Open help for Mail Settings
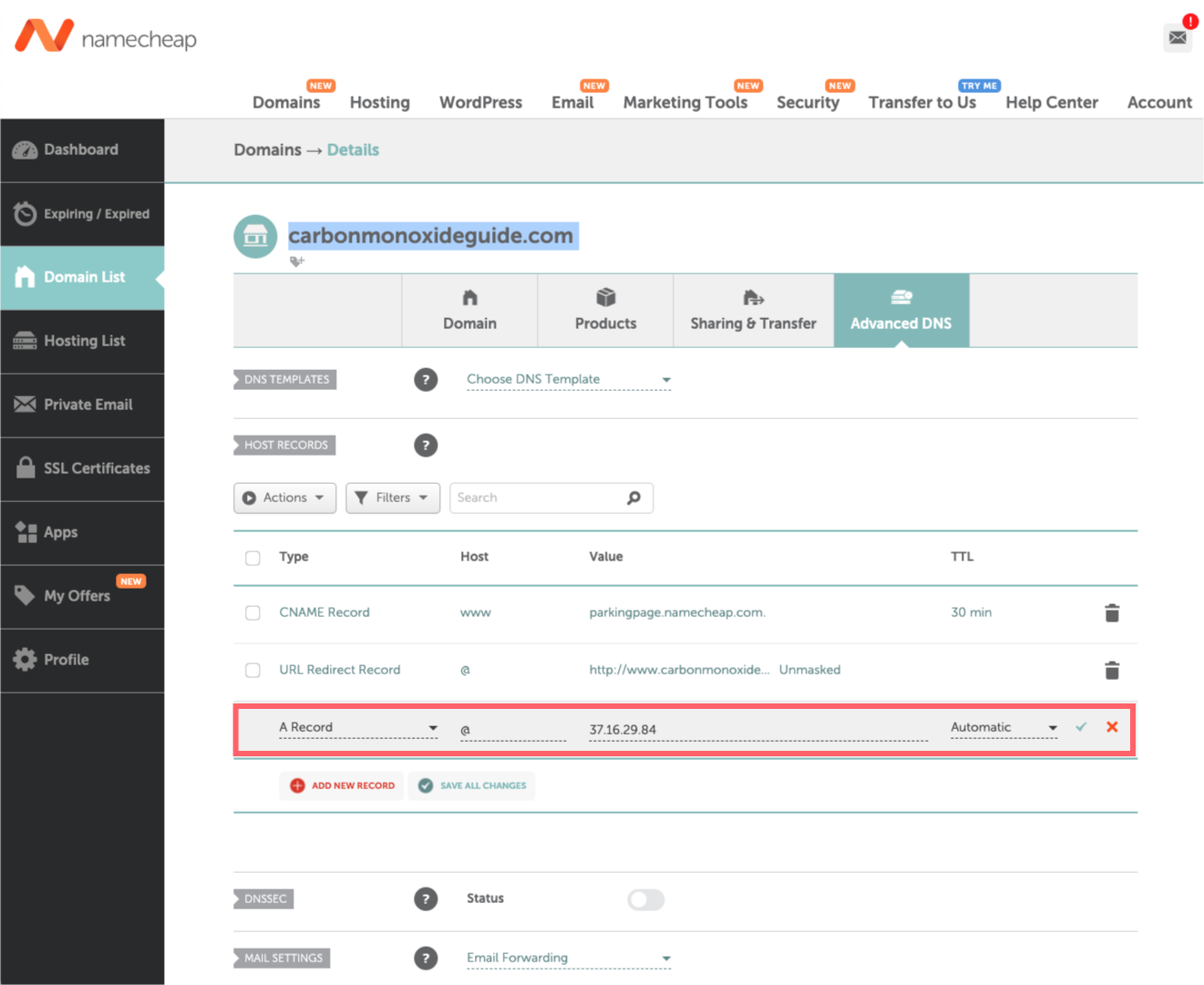 coord(426,959)
